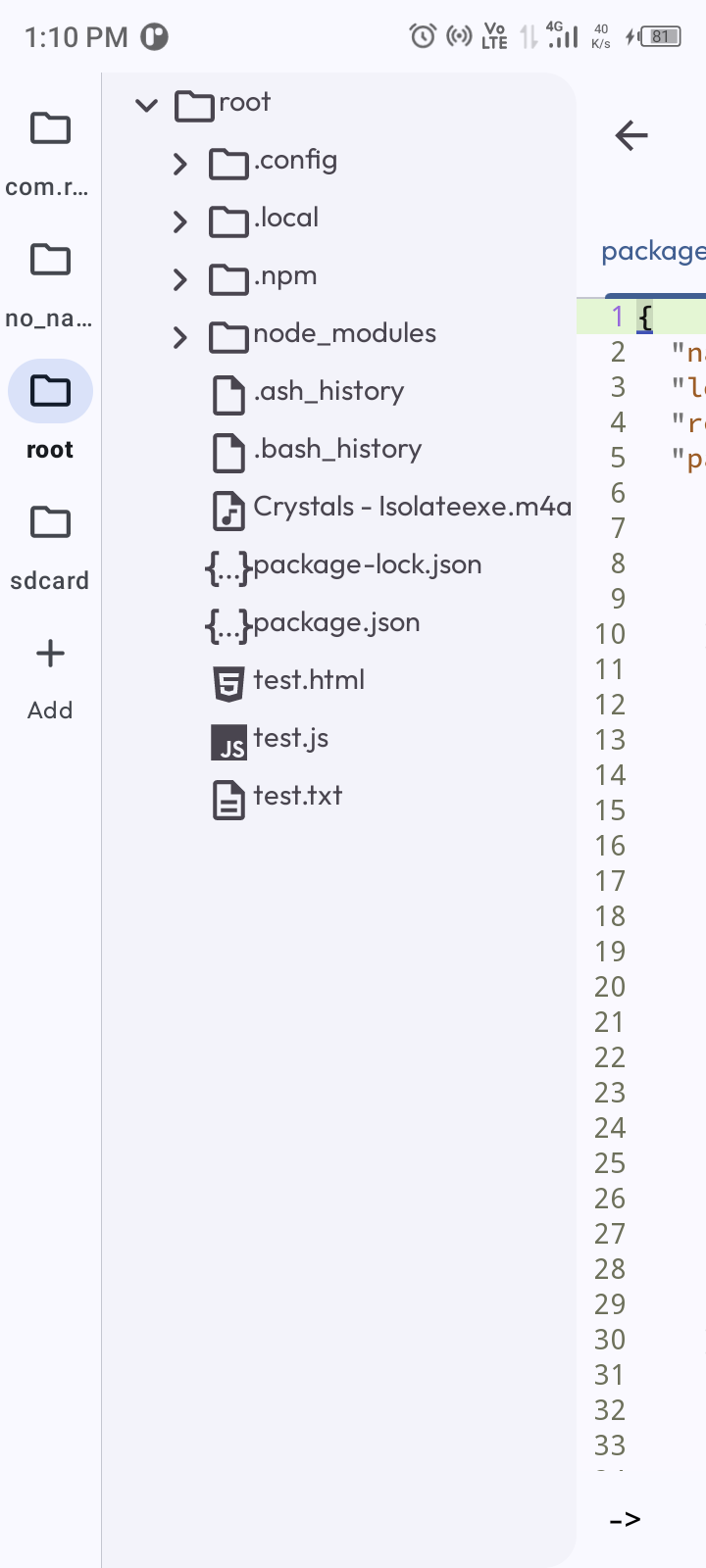The width and height of the screenshot is (706, 1568).
Task: Open the .bash_history file
Action: click(x=337, y=450)
